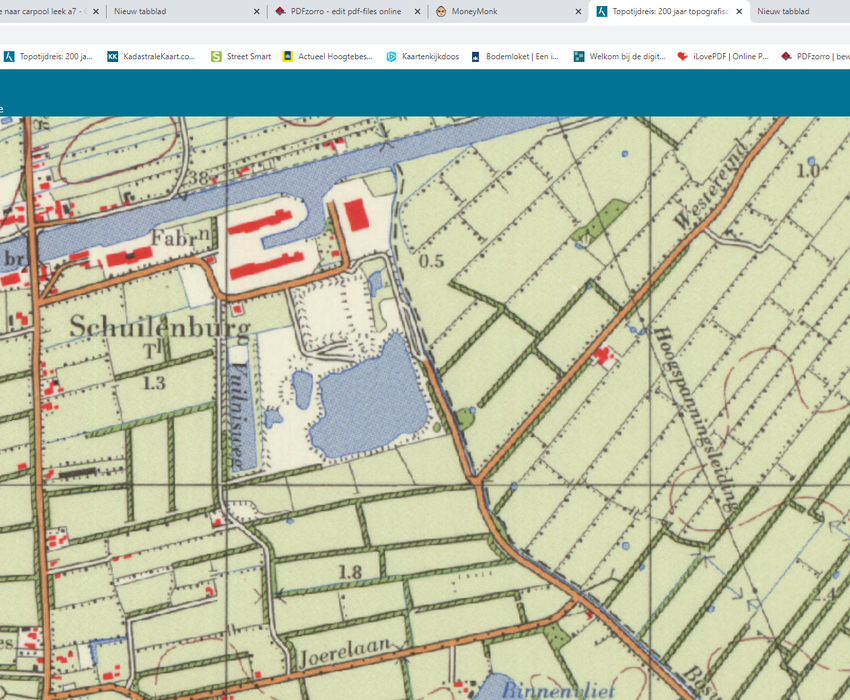
Task: Click the Fabrn factory label
Action: 180,237
